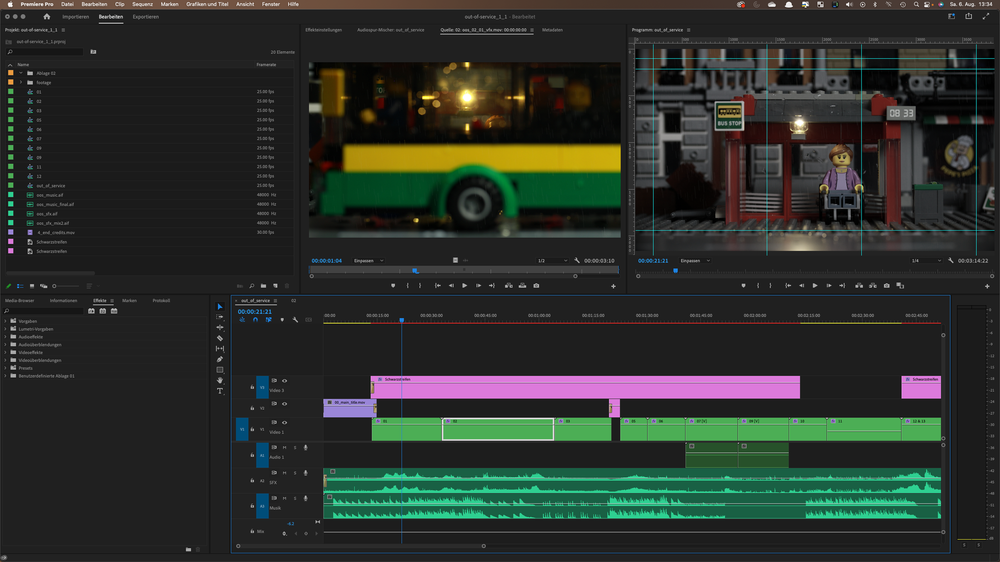This screenshot has height=562, width=1000.
Task: Click the Source monitor playhead scrubber
Action: click(415, 270)
